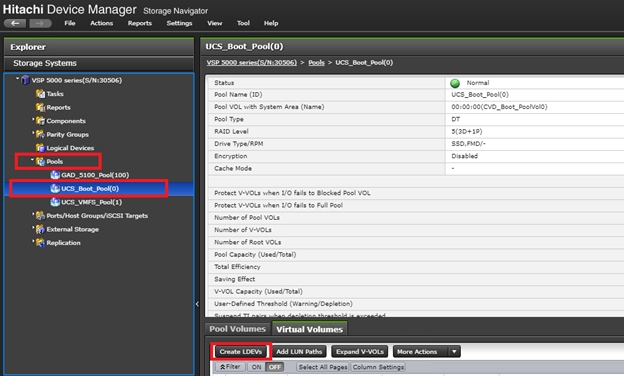The width and height of the screenshot is (624, 376).
Task: Collapse the Pools tree node
Action: click(33, 160)
